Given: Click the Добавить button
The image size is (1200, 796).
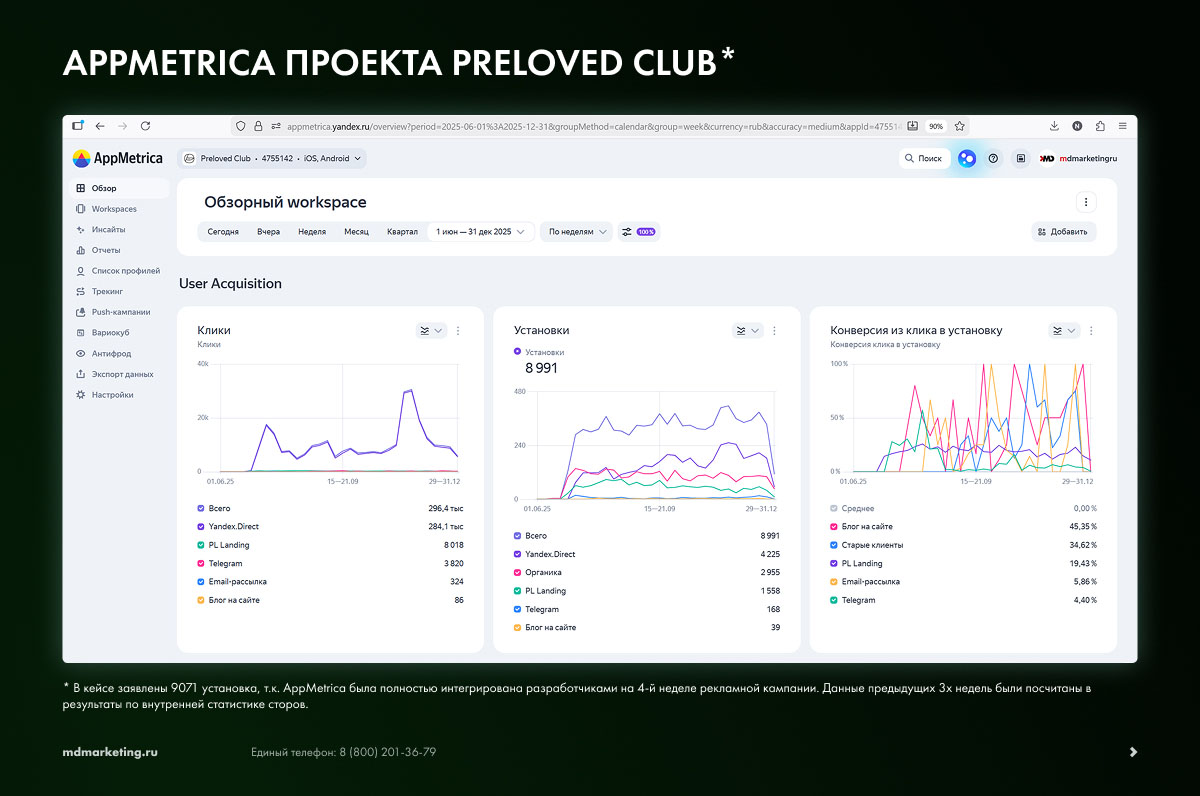Looking at the screenshot, I should (1064, 232).
